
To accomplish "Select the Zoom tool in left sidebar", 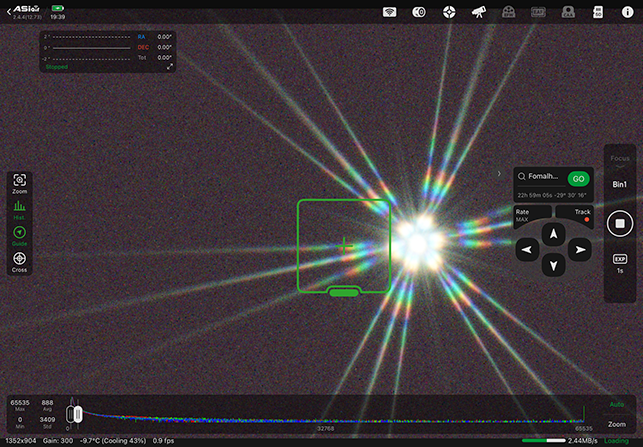I will click(x=19, y=183).
